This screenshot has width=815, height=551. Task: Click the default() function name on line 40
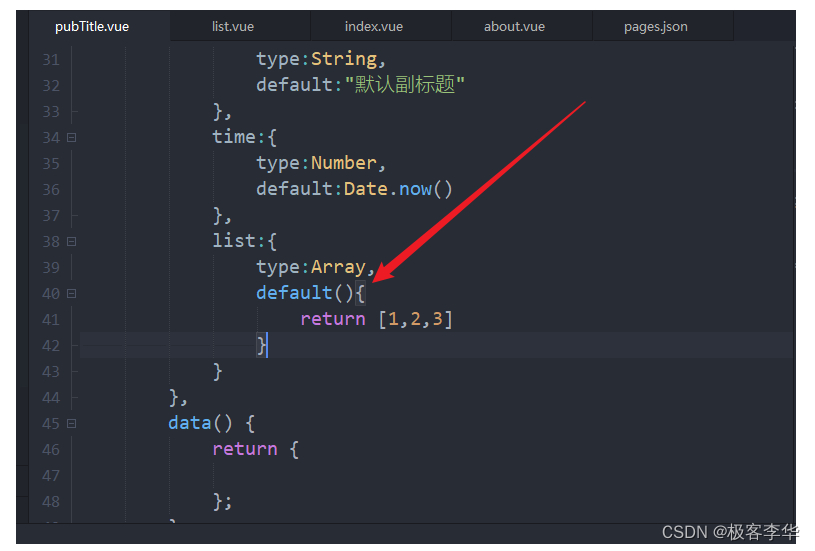pos(294,293)
